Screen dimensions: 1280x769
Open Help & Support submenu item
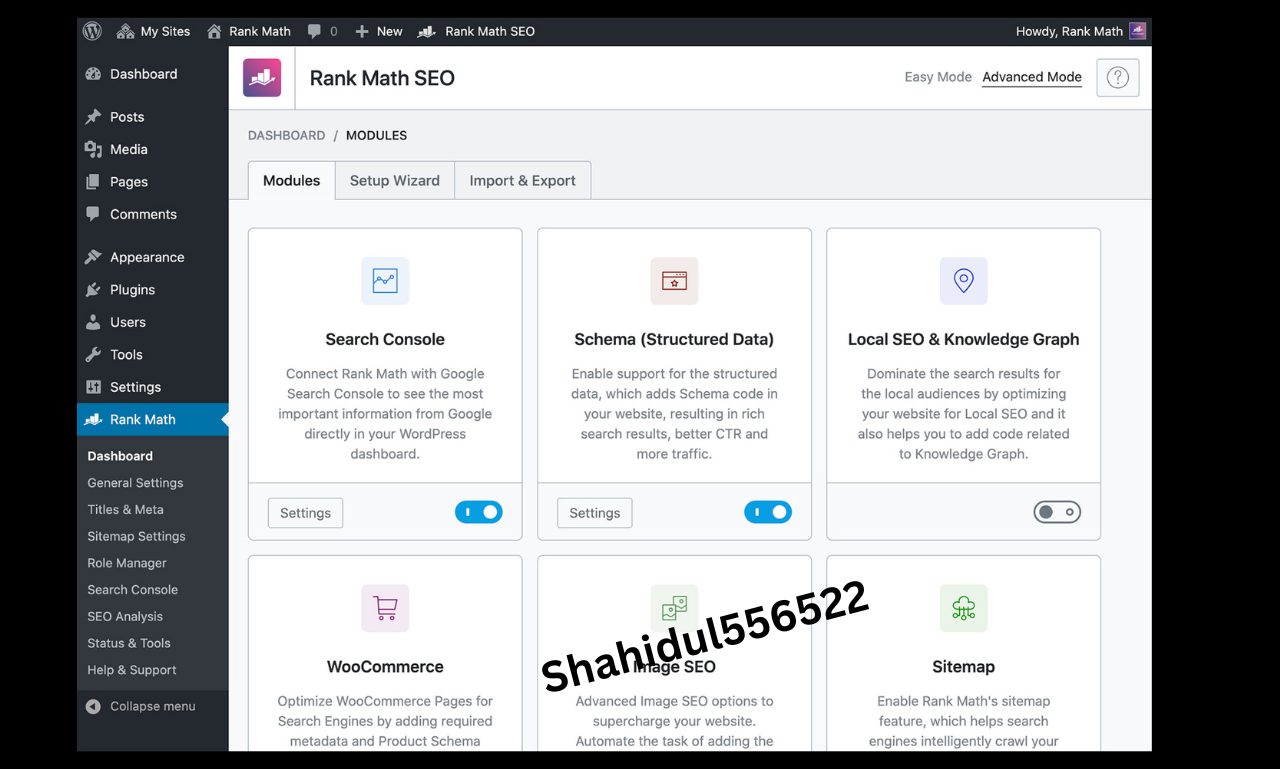tap(132, 670)
